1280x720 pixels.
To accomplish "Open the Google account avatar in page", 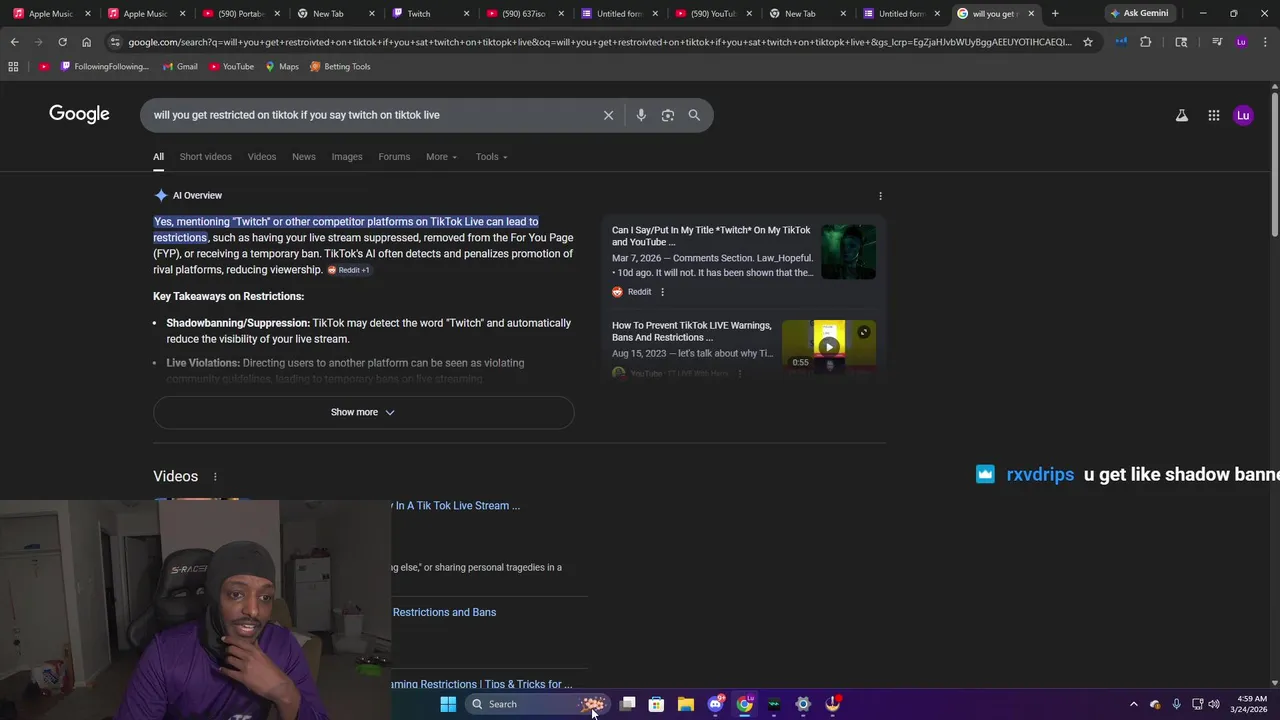I will (1243, 115).
